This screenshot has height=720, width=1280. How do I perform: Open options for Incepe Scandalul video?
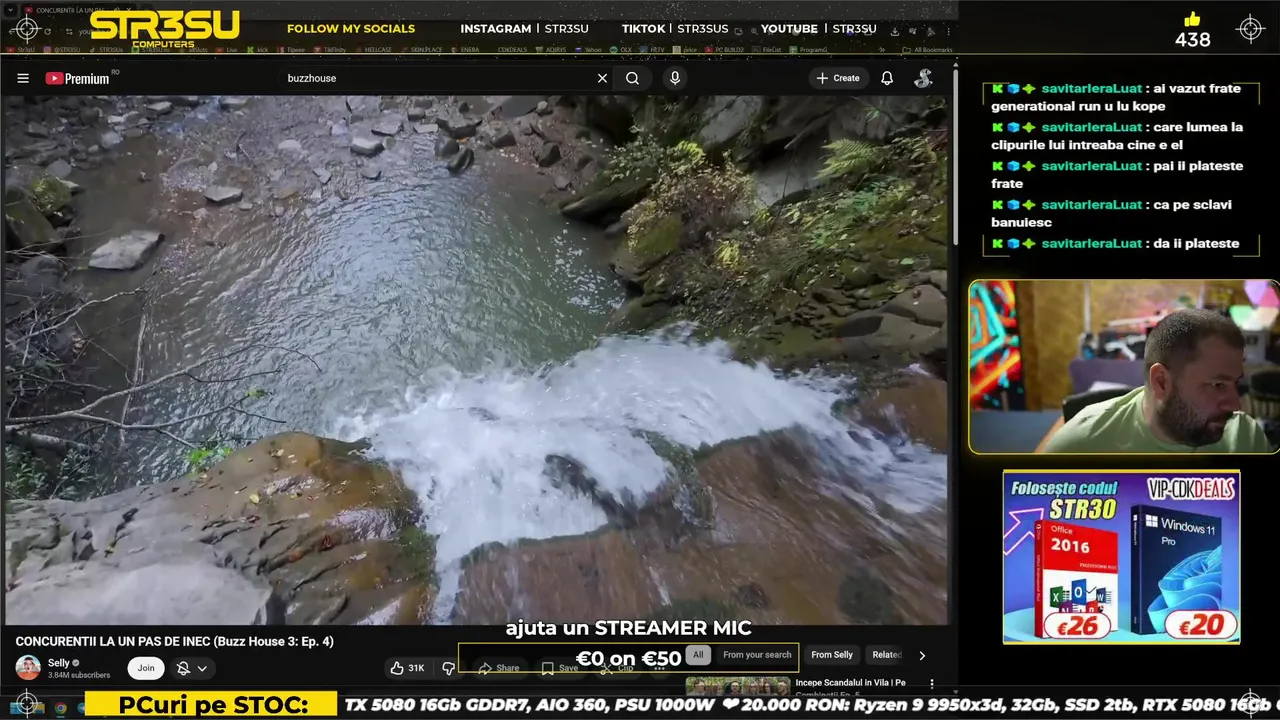pyautogui.click(x=932, y=684)
